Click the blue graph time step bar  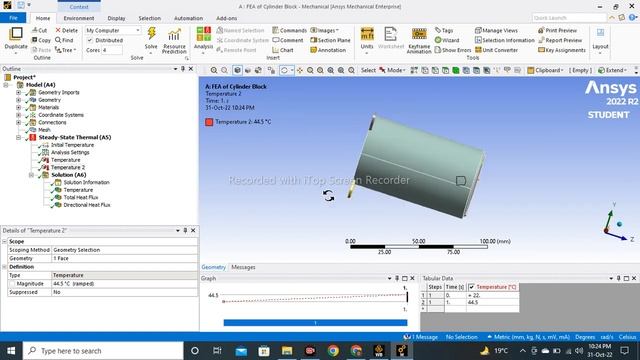(315, 323)
